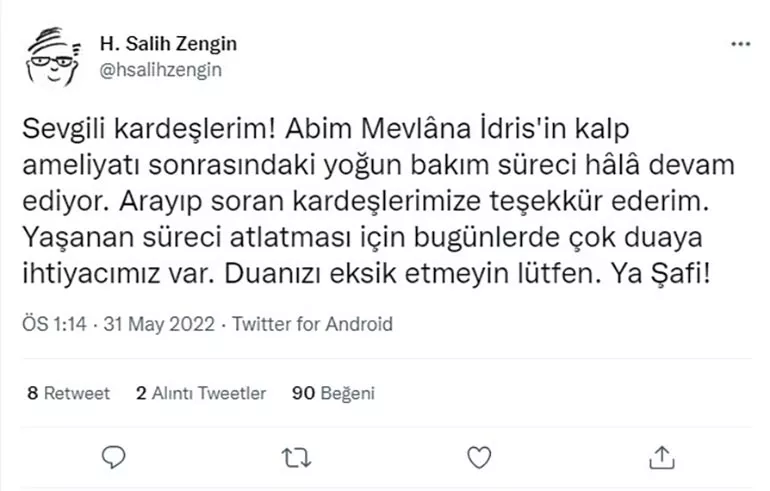Viewport: 770px width, 491px height.
Task: Click the number 90 beside Beğeni
Action: pos(303,393)
